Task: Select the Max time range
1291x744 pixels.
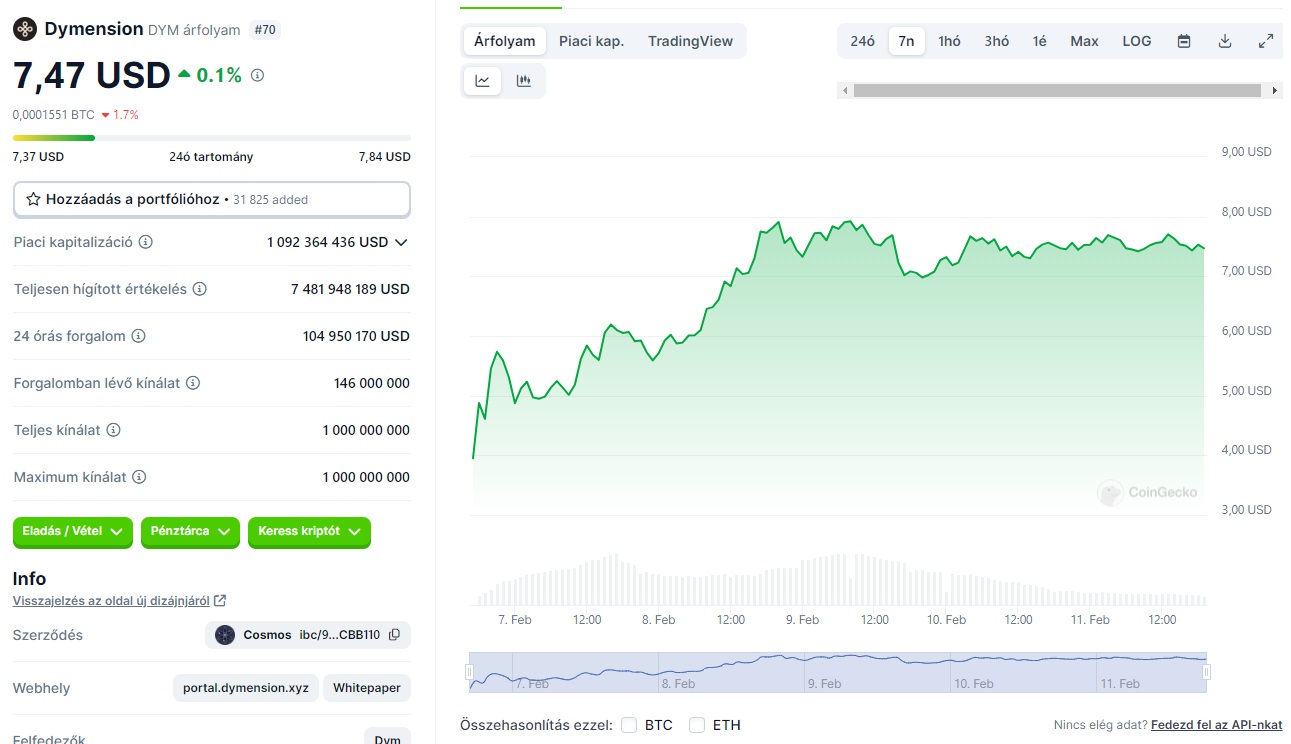Action: [1084, 41]
